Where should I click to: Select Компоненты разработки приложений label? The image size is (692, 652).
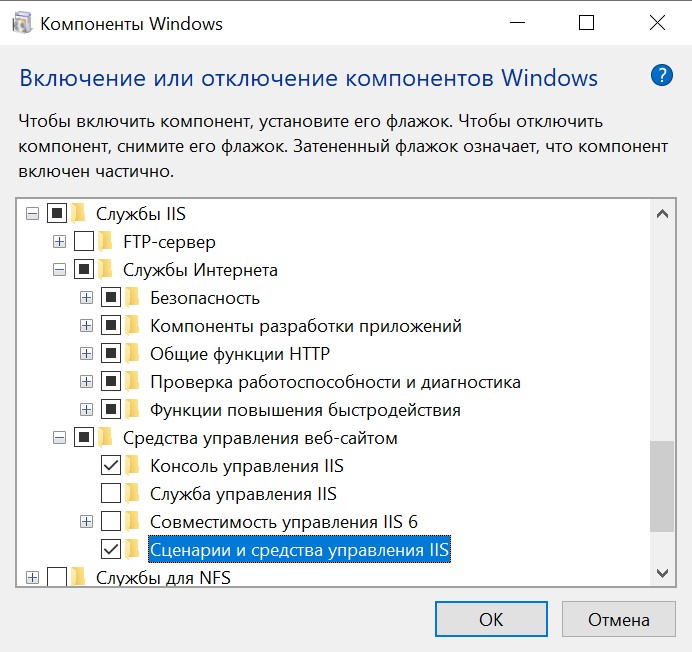[x=306, y=326]
